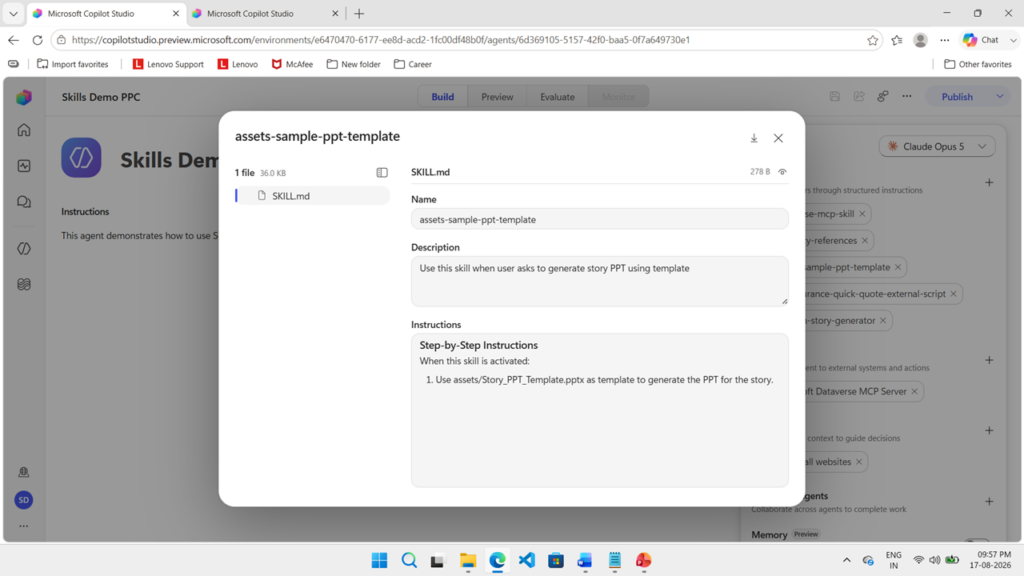Remove the all websites knowledge chip
Viewport: 1024px width, 576px height.
(x=859, y=462)
